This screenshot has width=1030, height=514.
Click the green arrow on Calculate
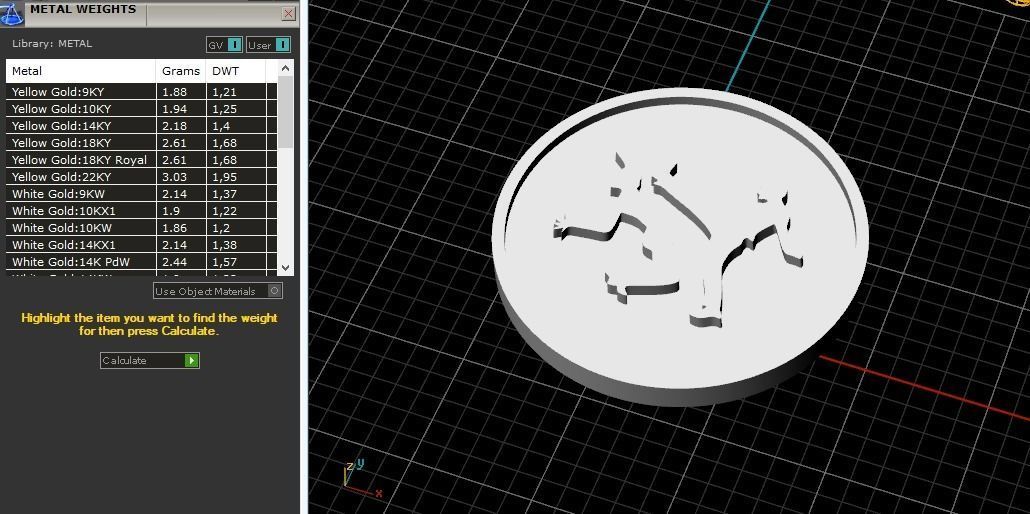191,360
